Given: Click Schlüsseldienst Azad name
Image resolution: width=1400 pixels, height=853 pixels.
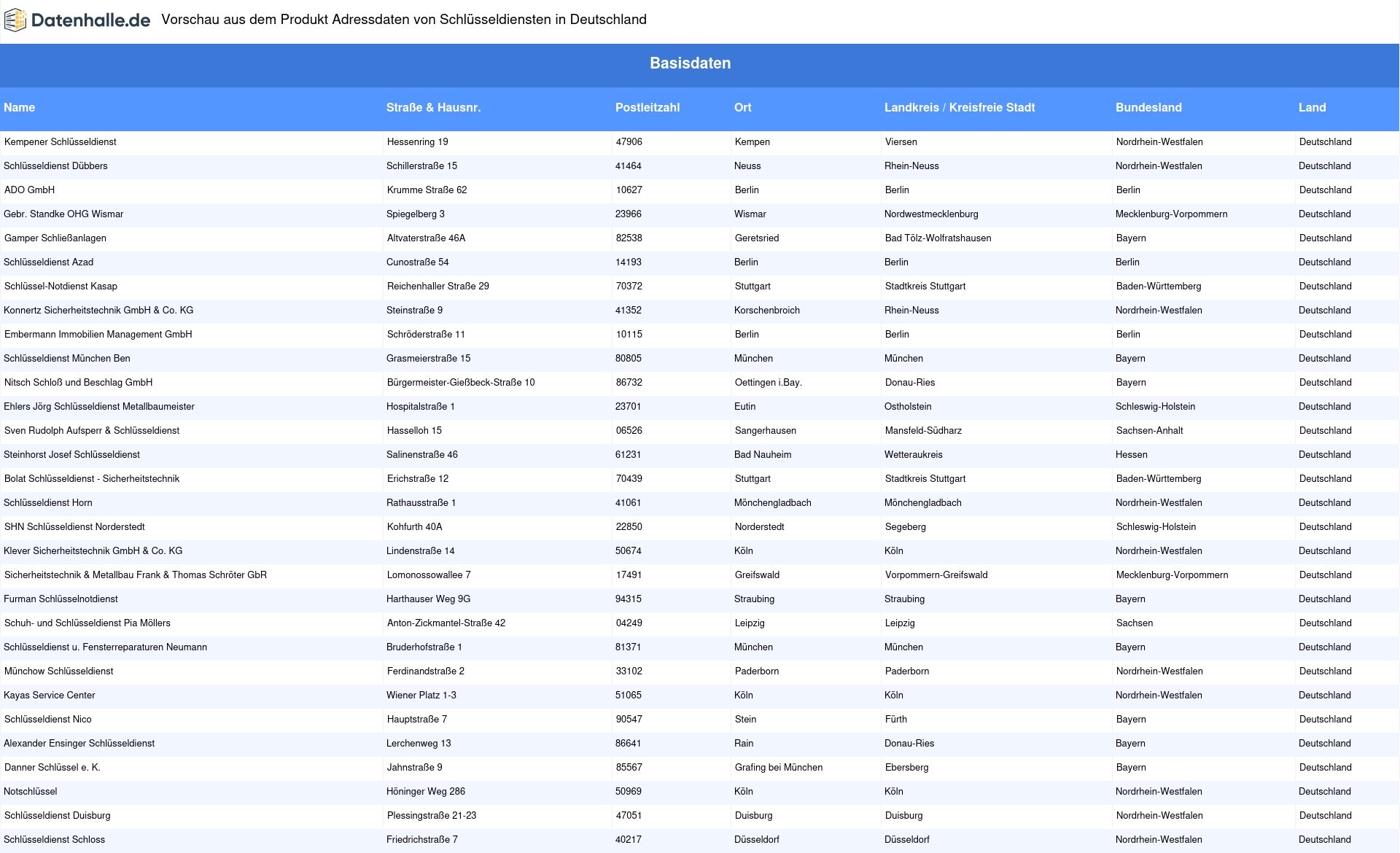Looking at the screenshot, I should point(49,262).
